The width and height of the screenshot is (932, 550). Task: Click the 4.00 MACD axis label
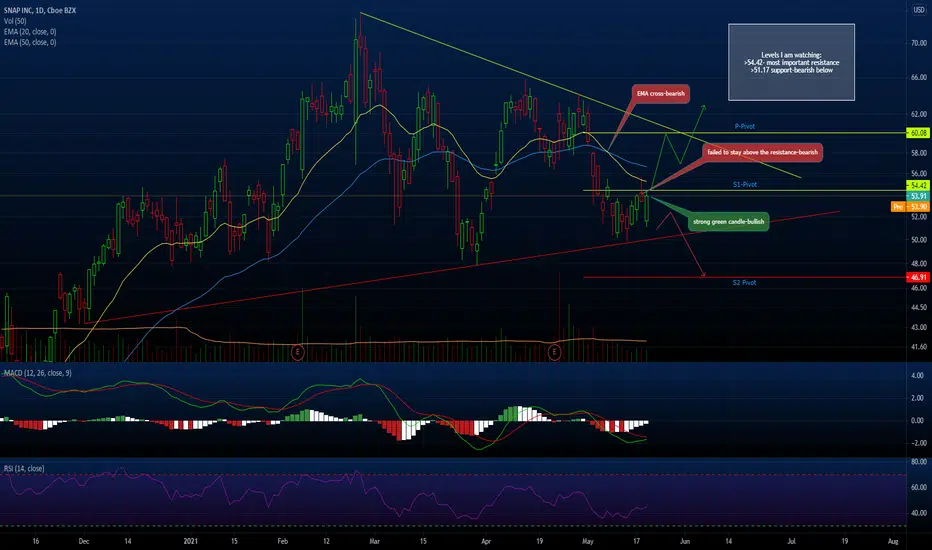coord(918,375)
